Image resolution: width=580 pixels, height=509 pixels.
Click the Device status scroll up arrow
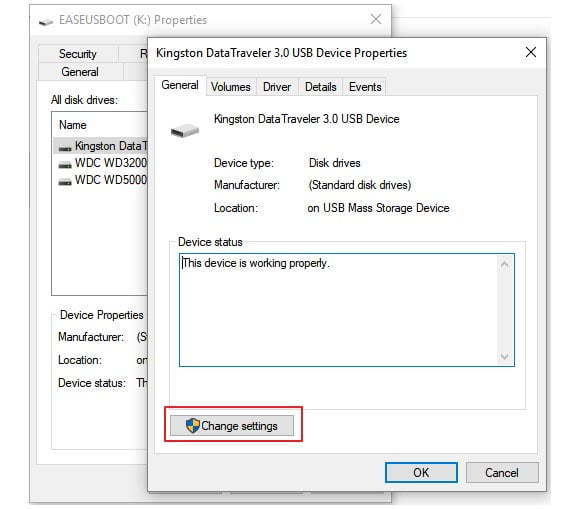[505, 264]
